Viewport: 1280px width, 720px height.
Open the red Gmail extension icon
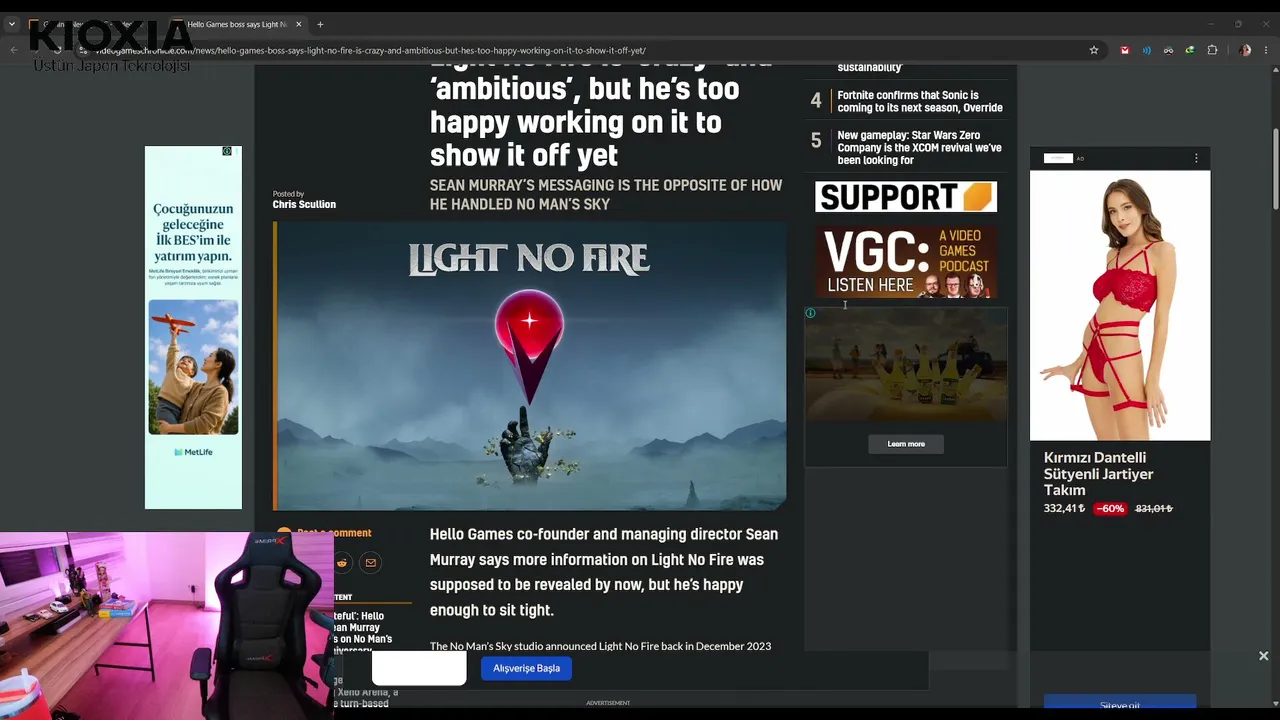[x=1125, y=50]
